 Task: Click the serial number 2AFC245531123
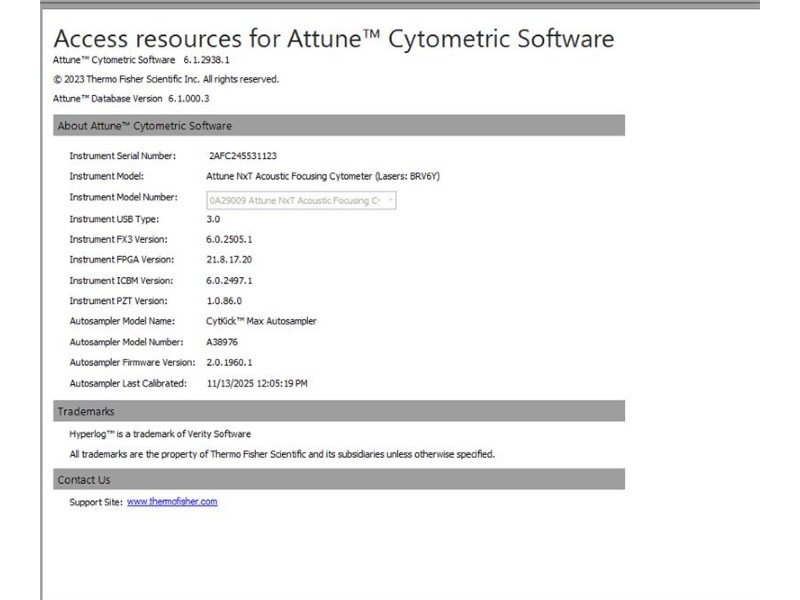243,156
